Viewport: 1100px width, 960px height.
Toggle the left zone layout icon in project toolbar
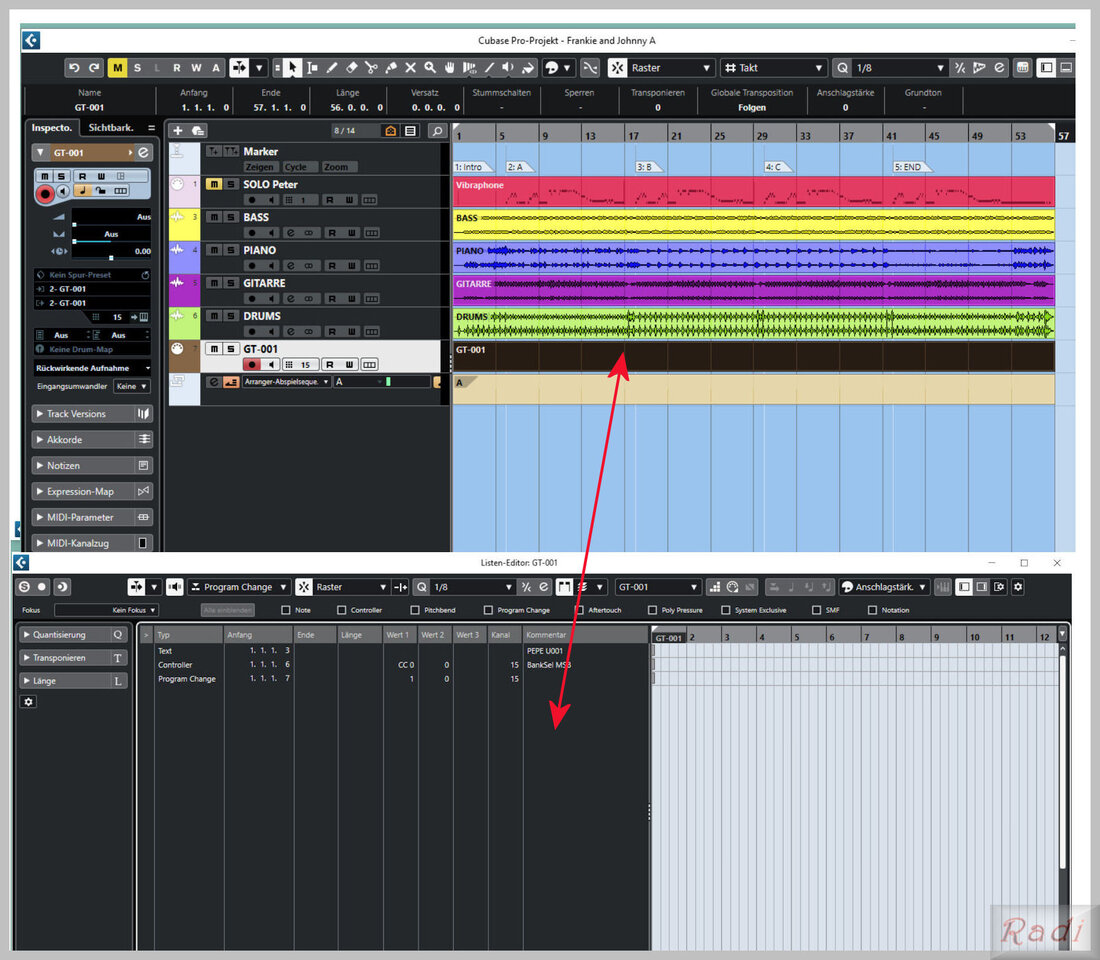pyautogui.click(x=1046, y=68)
